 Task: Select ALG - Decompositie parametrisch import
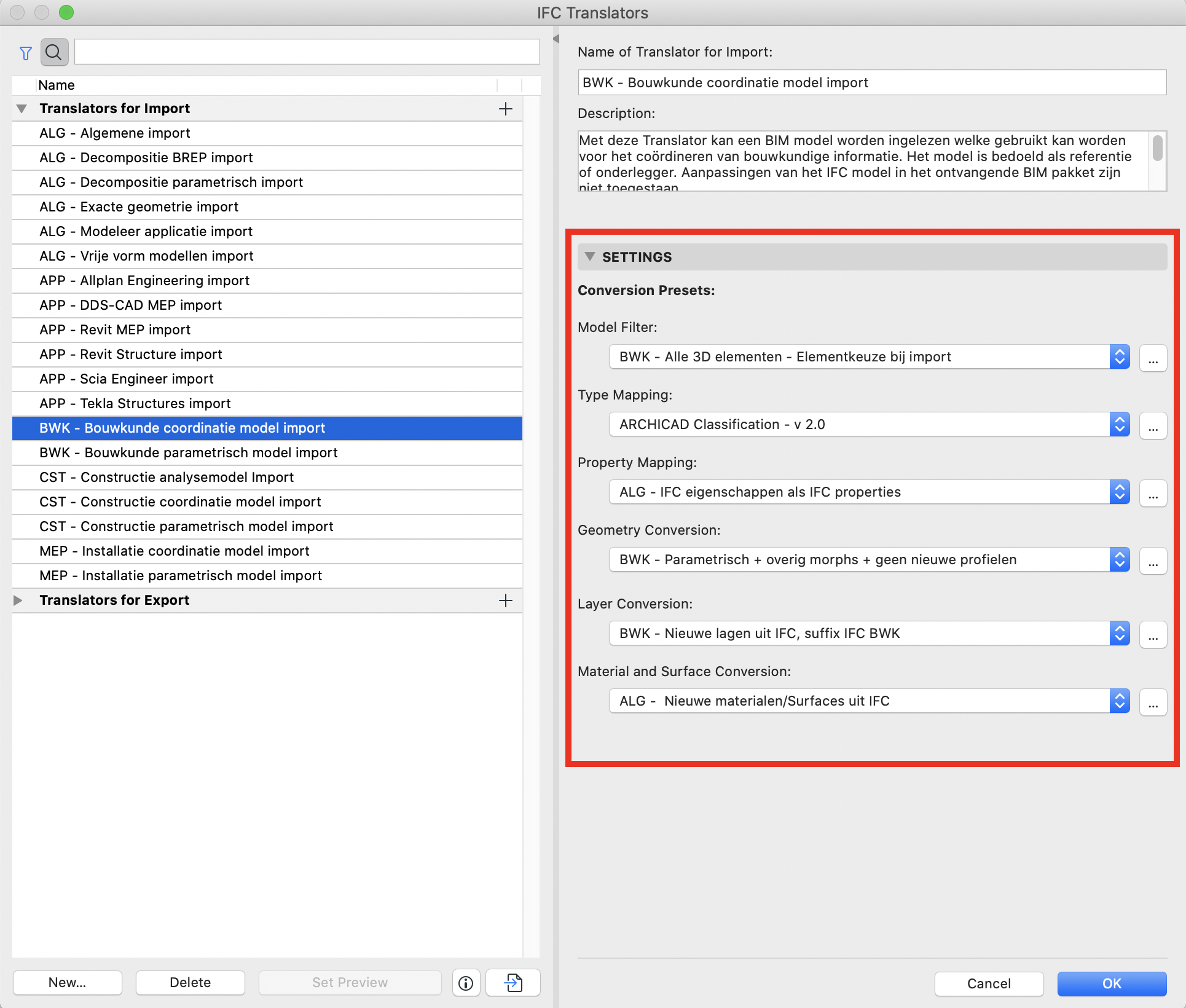[267, 183]
